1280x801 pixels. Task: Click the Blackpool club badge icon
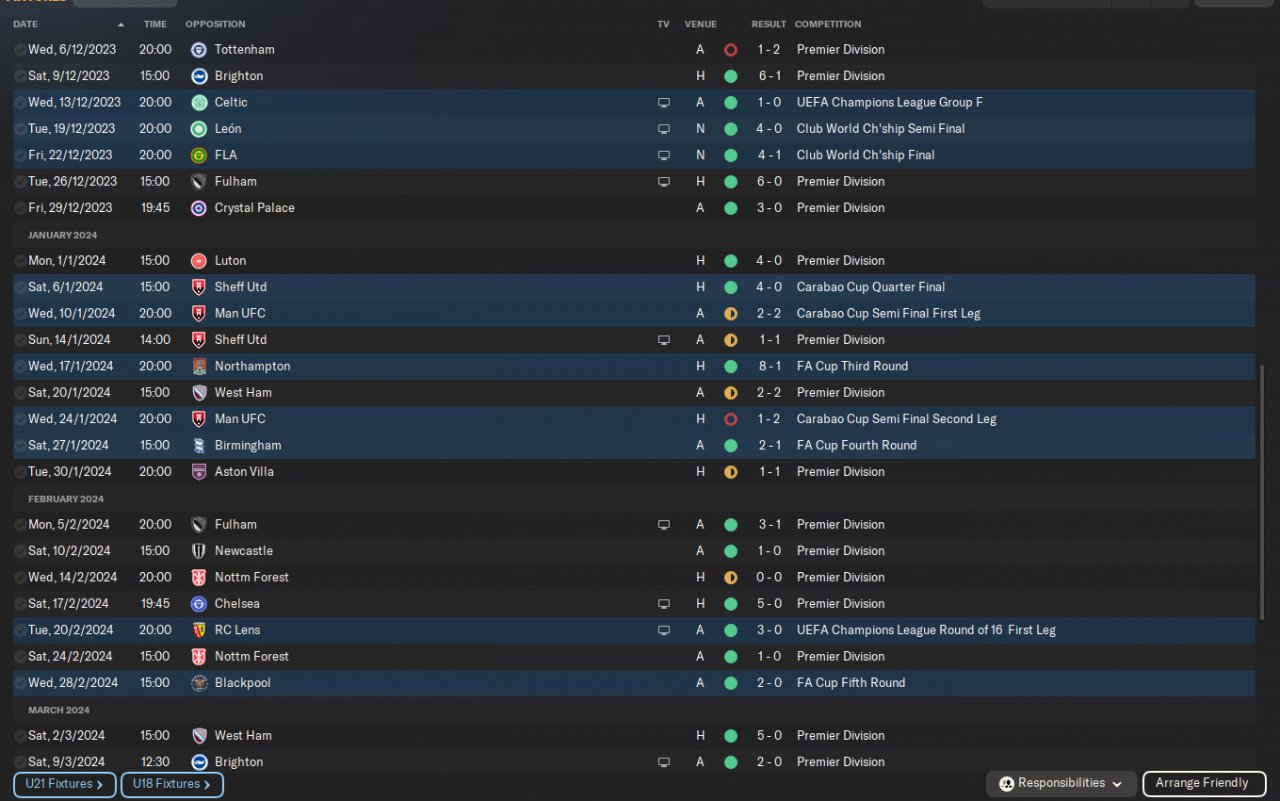click(x=198, y=683)
